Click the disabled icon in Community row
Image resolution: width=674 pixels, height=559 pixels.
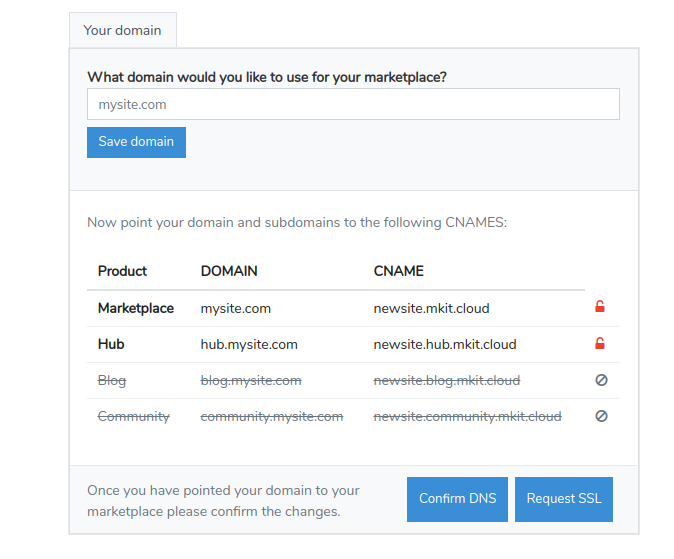(x=601, y=416)
